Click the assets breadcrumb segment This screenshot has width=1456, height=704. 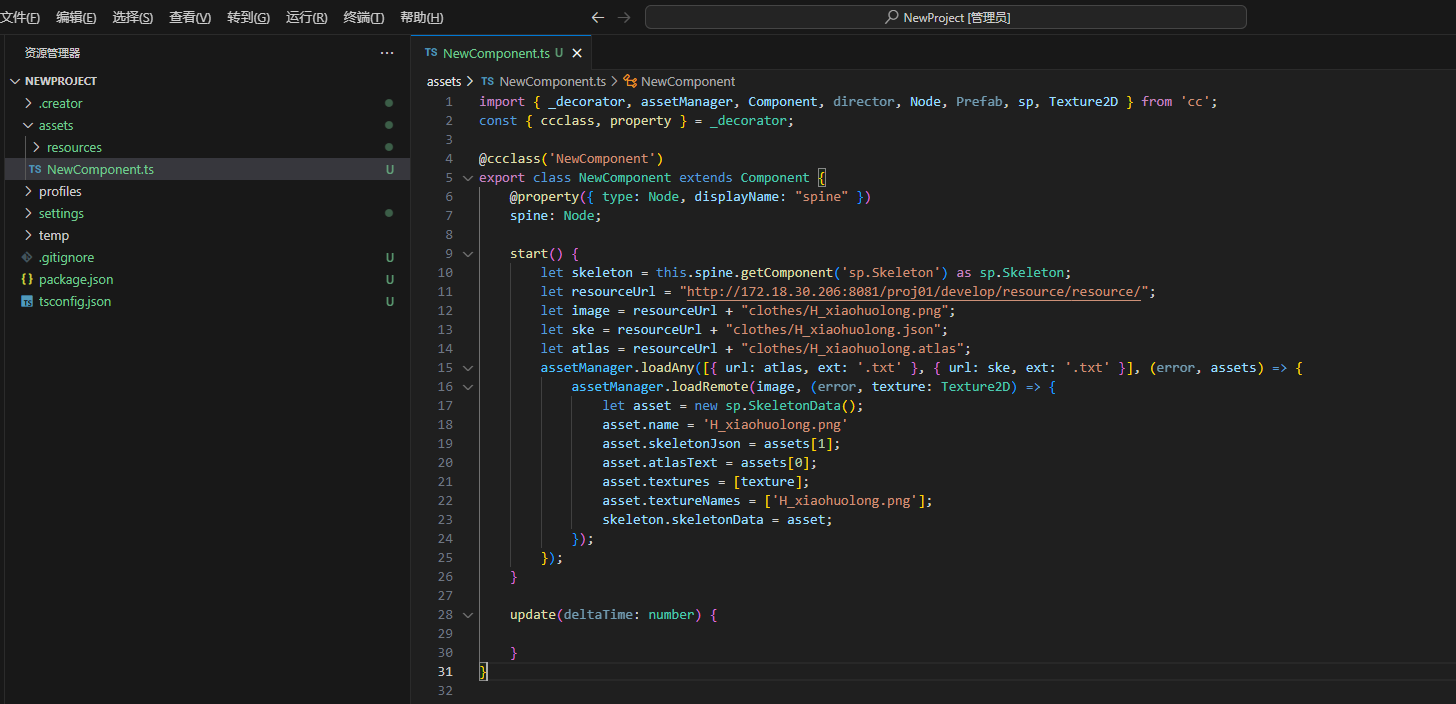click(x=443, y=82)
